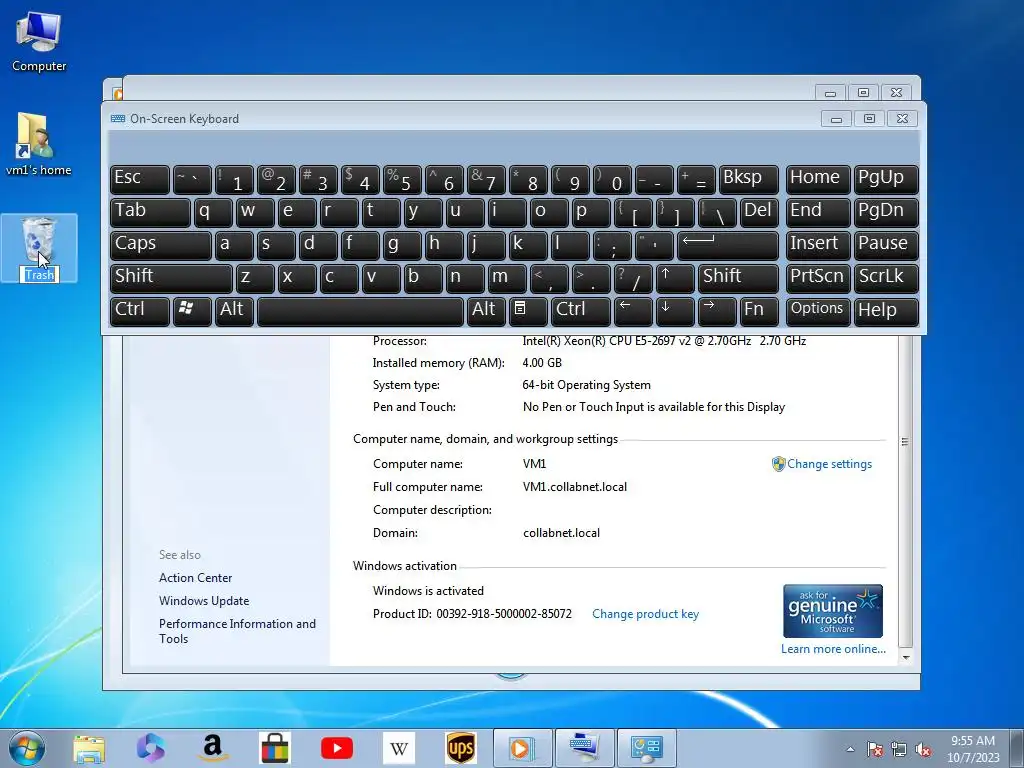Toggle the right Alt key
Viewport: 1024px width, 768px height.
point(485,311)
